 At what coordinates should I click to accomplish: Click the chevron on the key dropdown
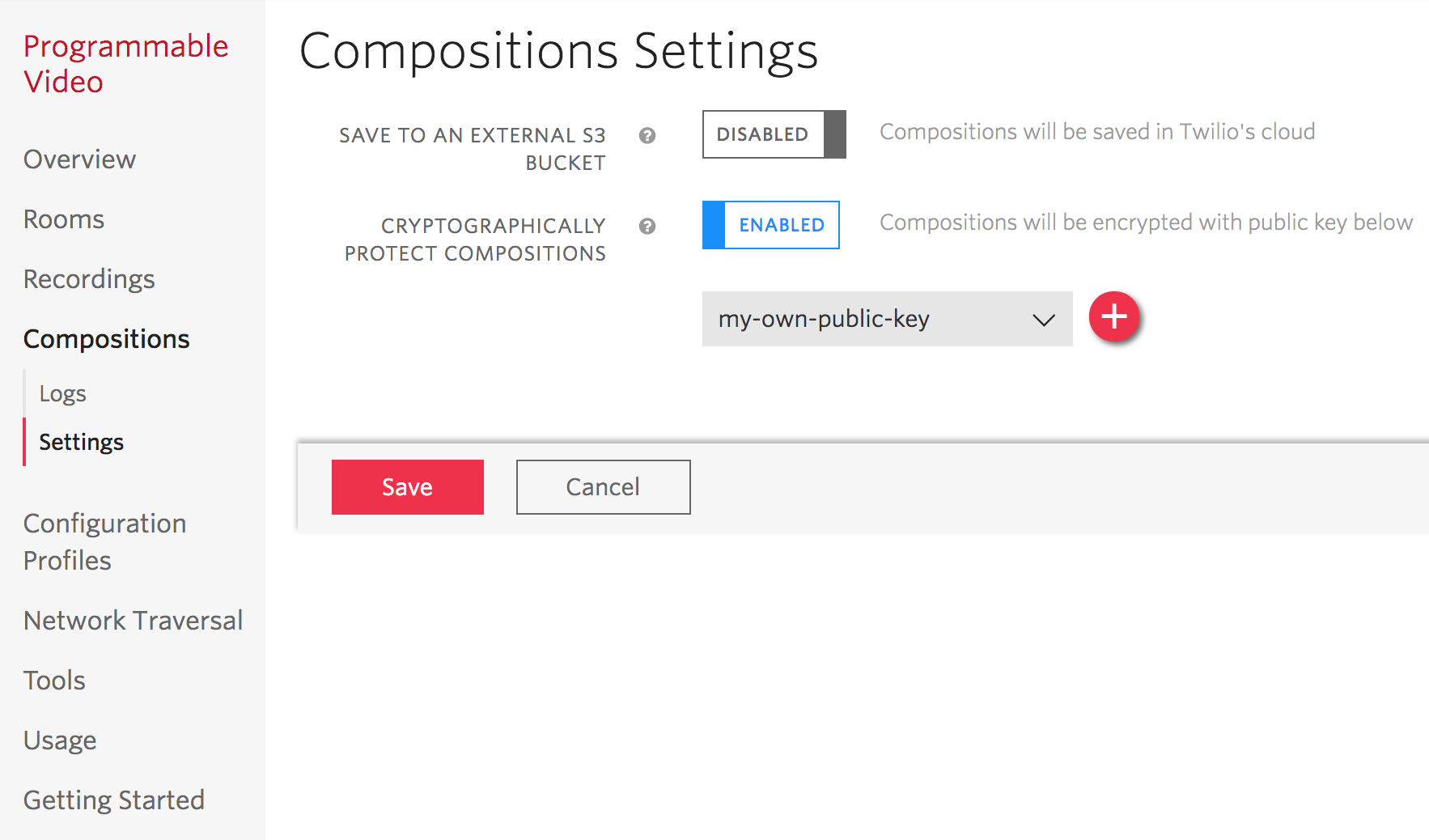click(x=1042, y=319)
